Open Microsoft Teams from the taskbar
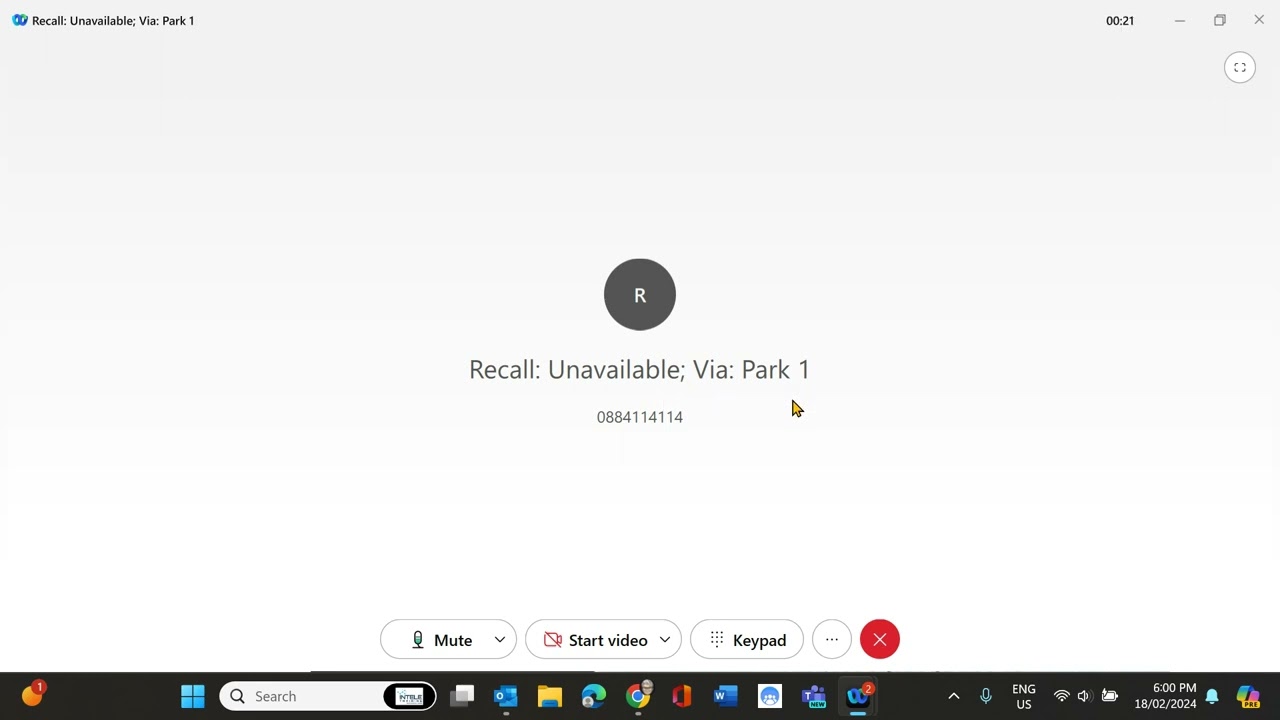 pyautogui.click(x=814, y=696)
